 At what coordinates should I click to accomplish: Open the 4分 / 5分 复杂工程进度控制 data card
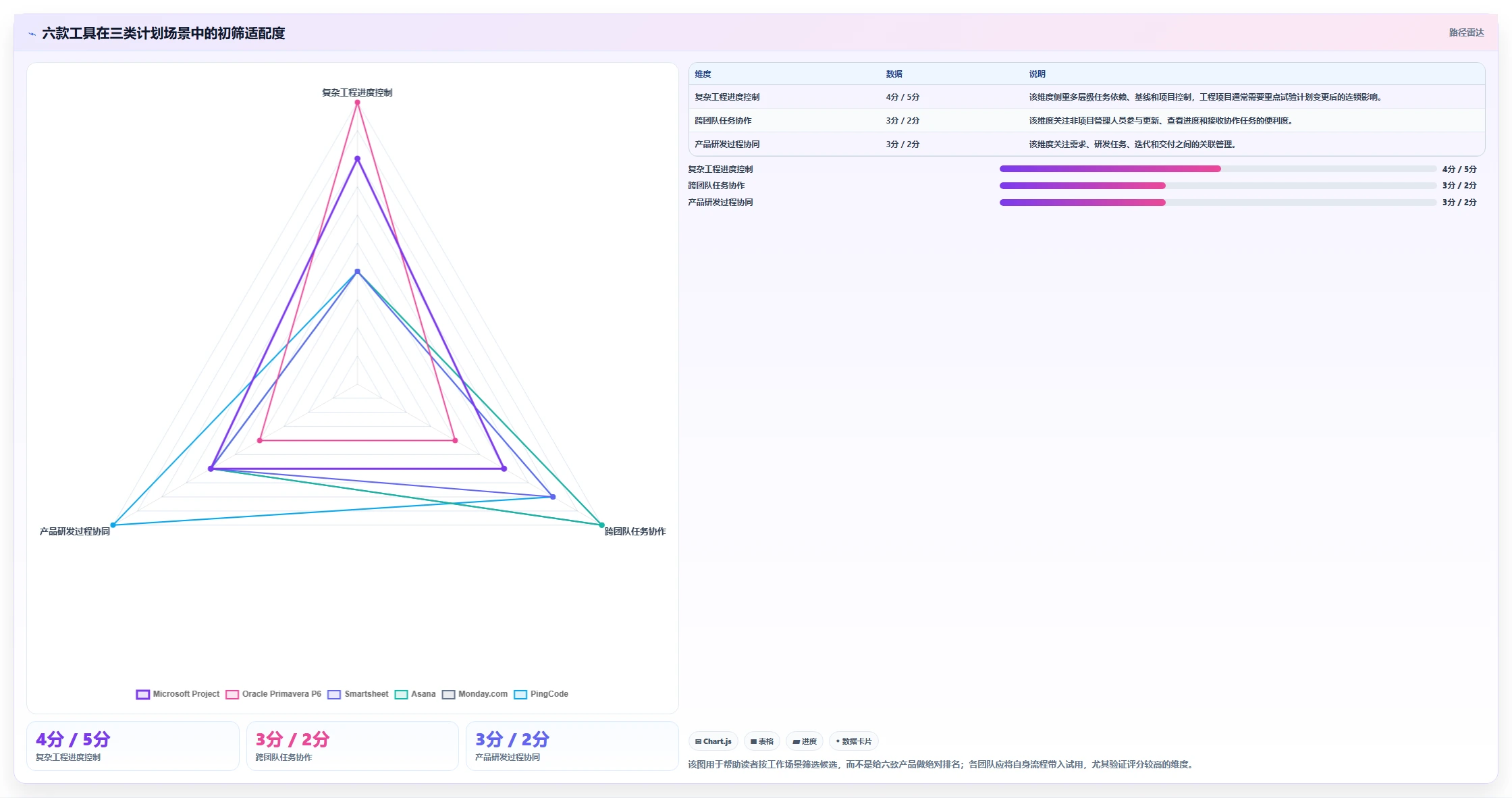coord(133,746)
